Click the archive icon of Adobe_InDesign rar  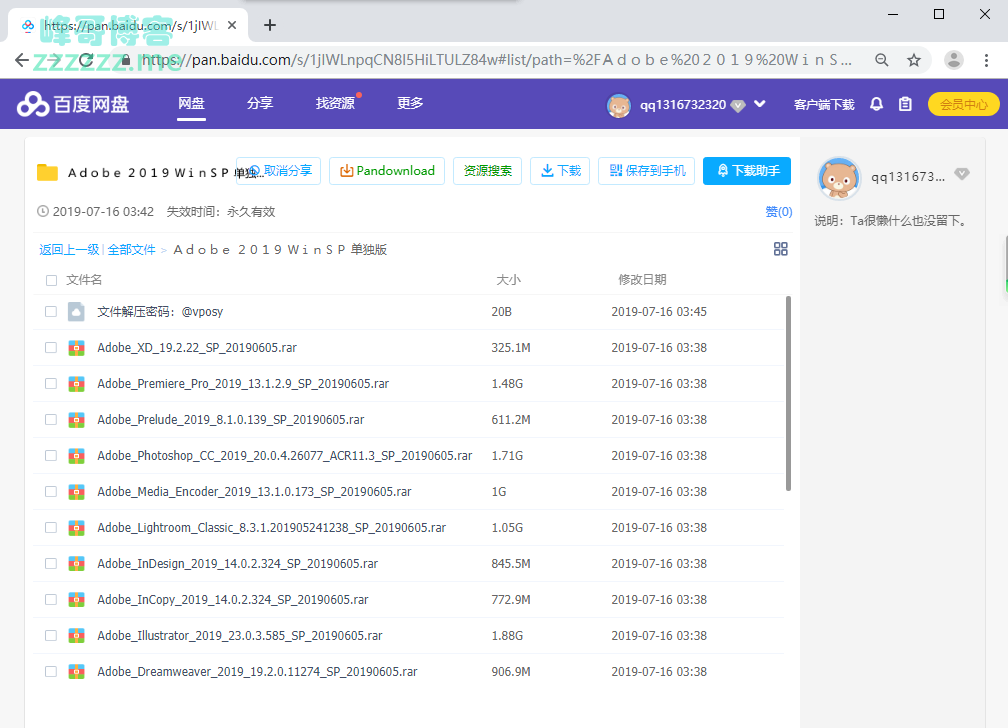pos(76,564)
